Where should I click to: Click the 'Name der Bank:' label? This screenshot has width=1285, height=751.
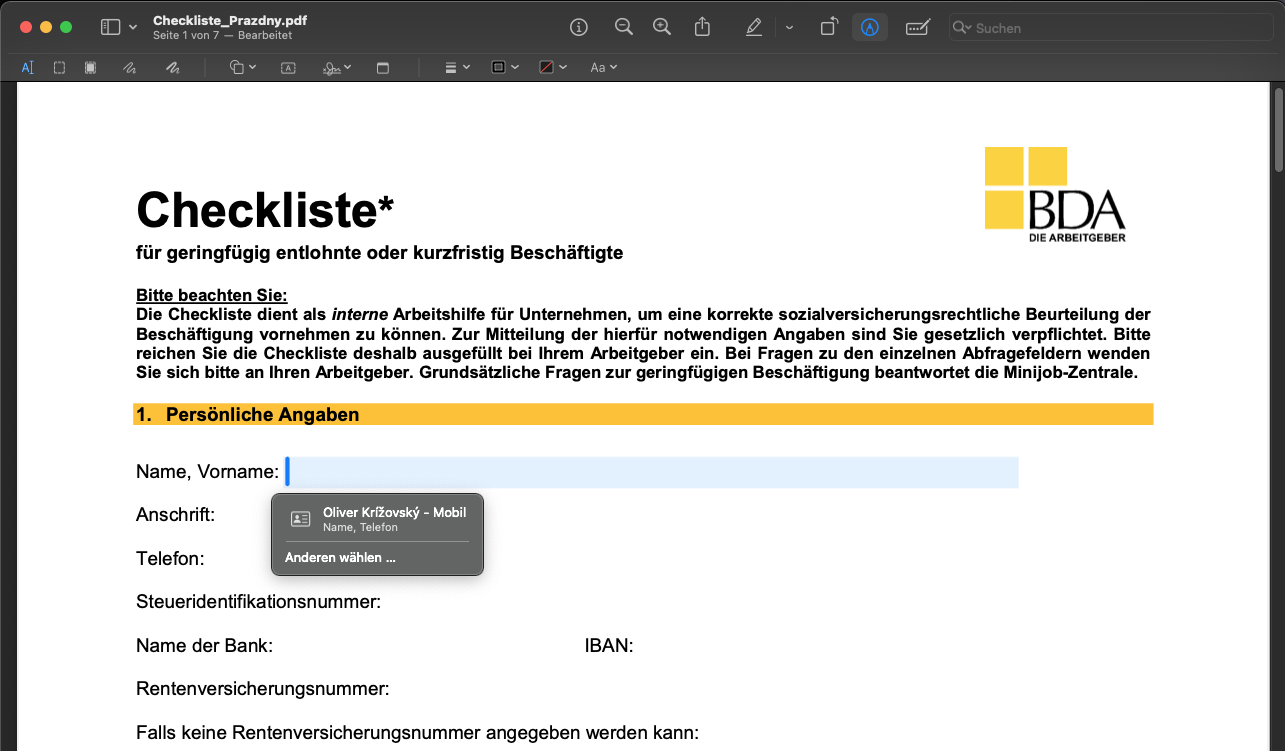pyautogui.click(x=204, y=646)
